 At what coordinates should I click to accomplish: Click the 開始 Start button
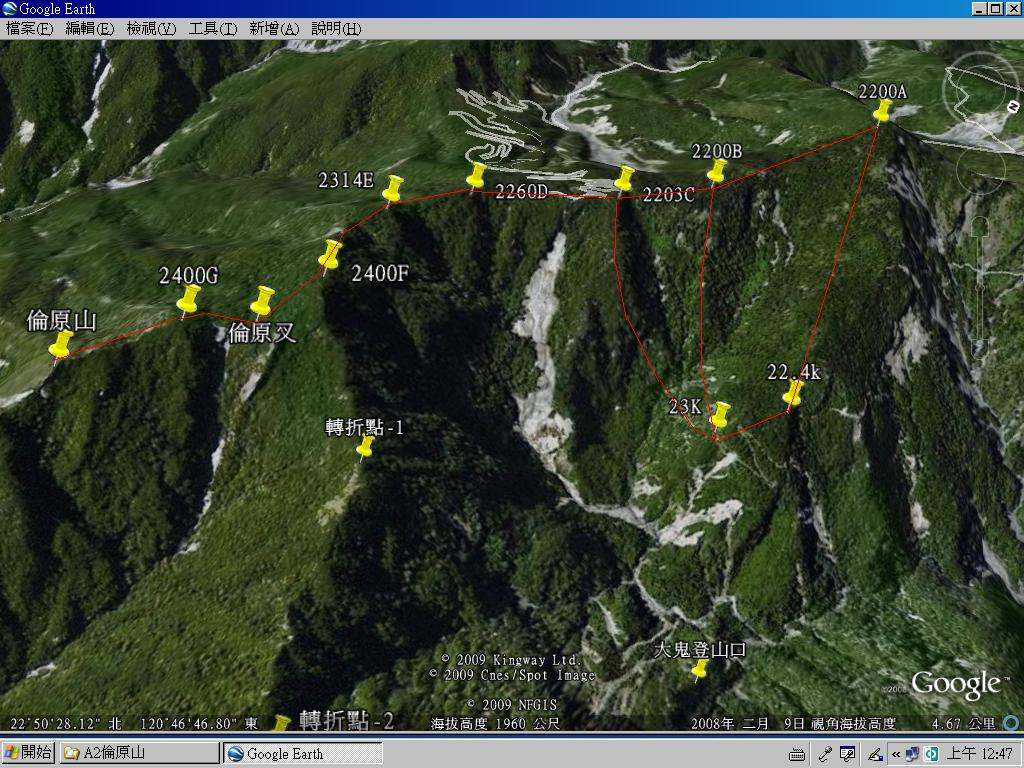coord(28,753)
